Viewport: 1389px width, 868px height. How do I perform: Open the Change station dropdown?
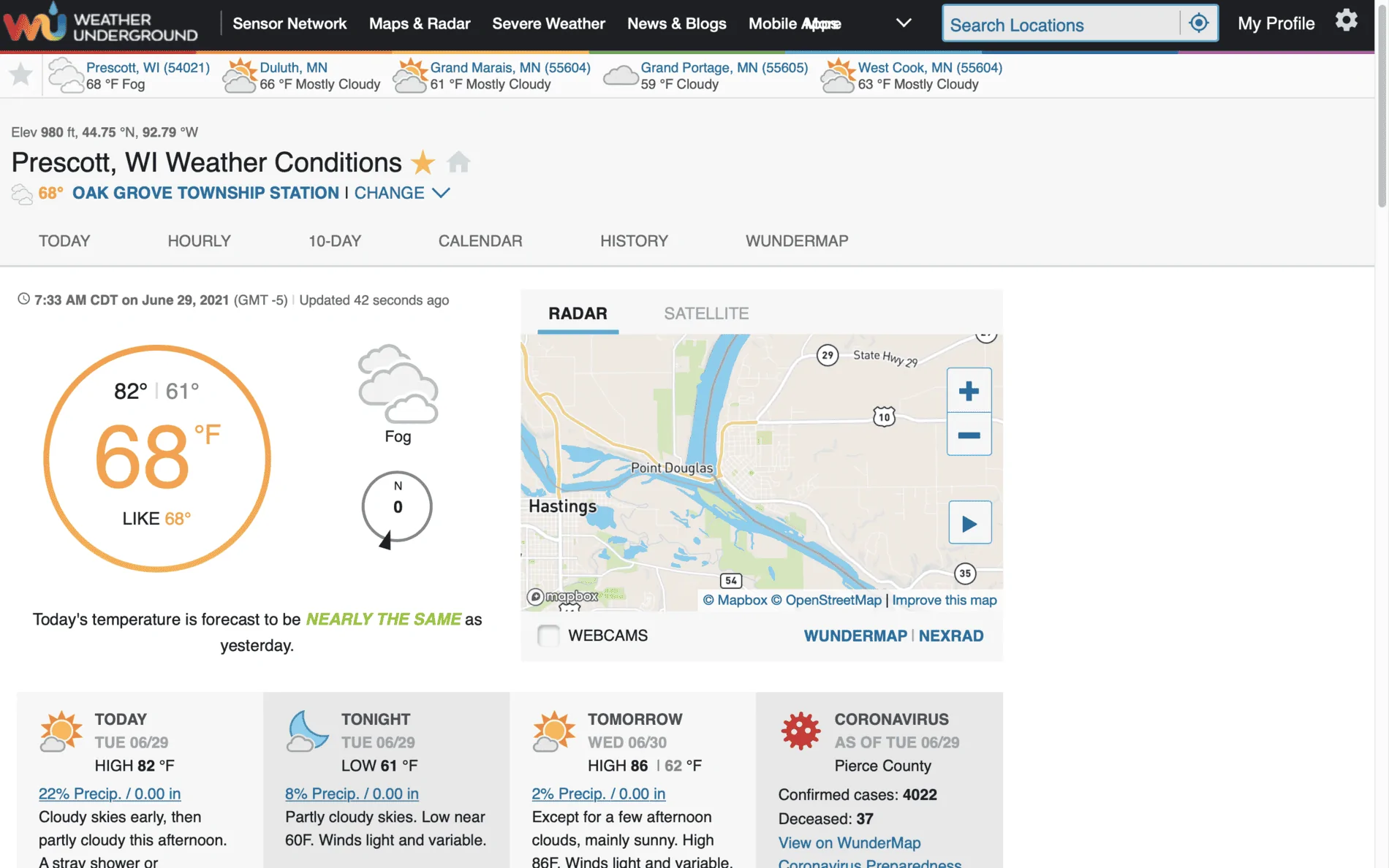click(x=402, y=193)
